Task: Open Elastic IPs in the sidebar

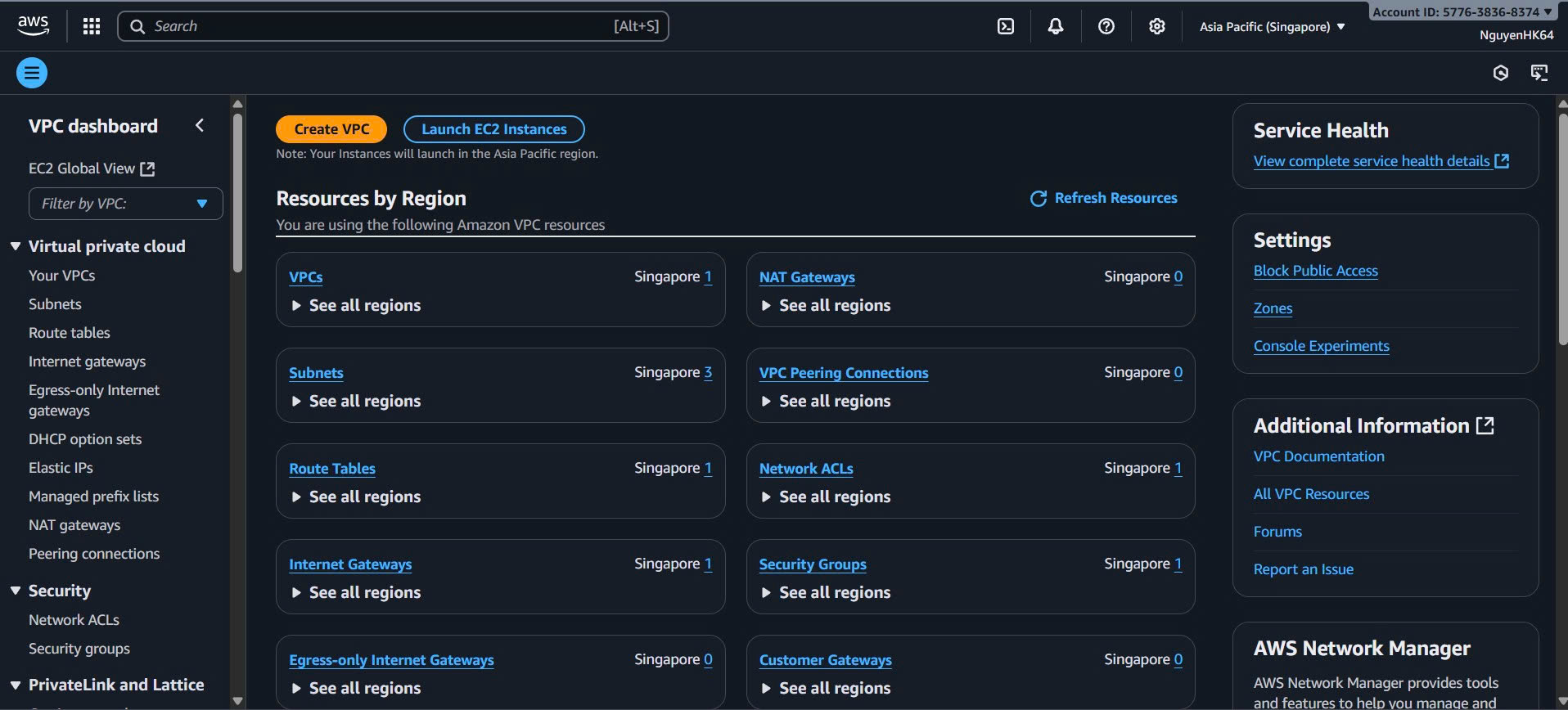Action: (61, 468)
